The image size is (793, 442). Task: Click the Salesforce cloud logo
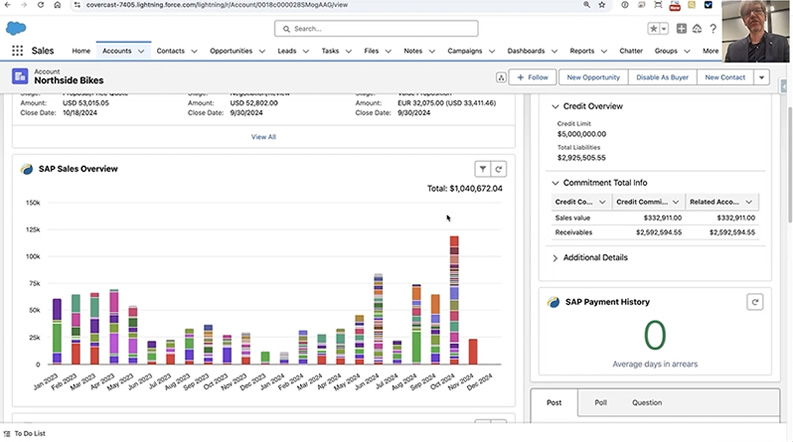coord(16,28)
